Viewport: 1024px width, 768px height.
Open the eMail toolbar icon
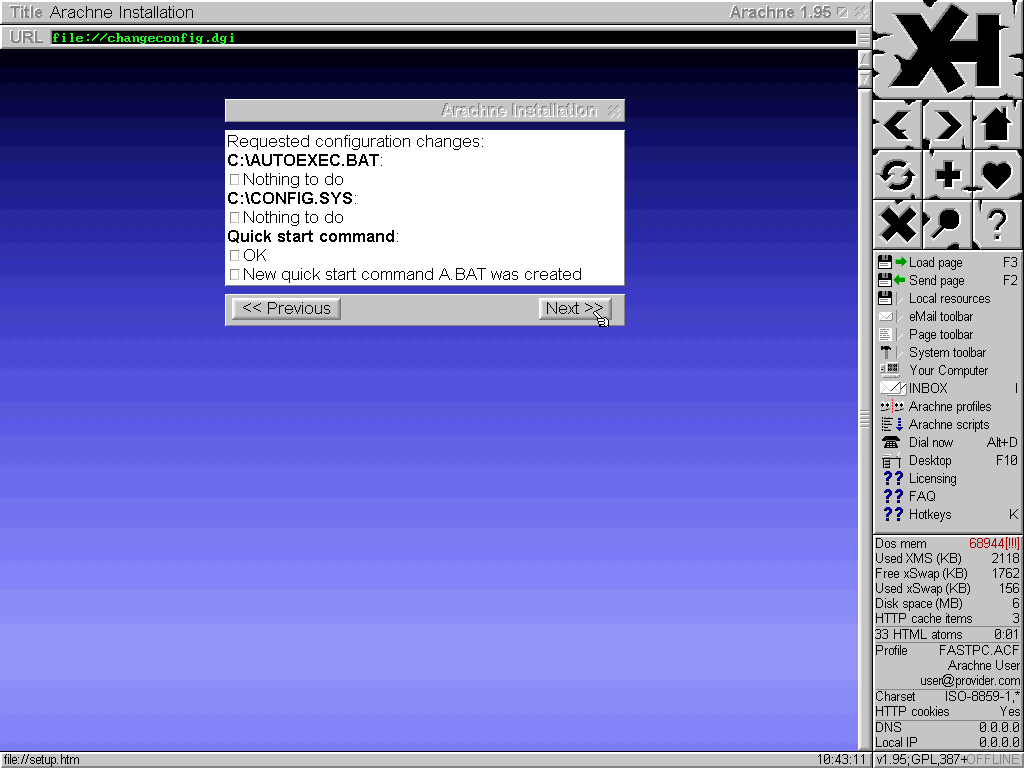(888, 316)
